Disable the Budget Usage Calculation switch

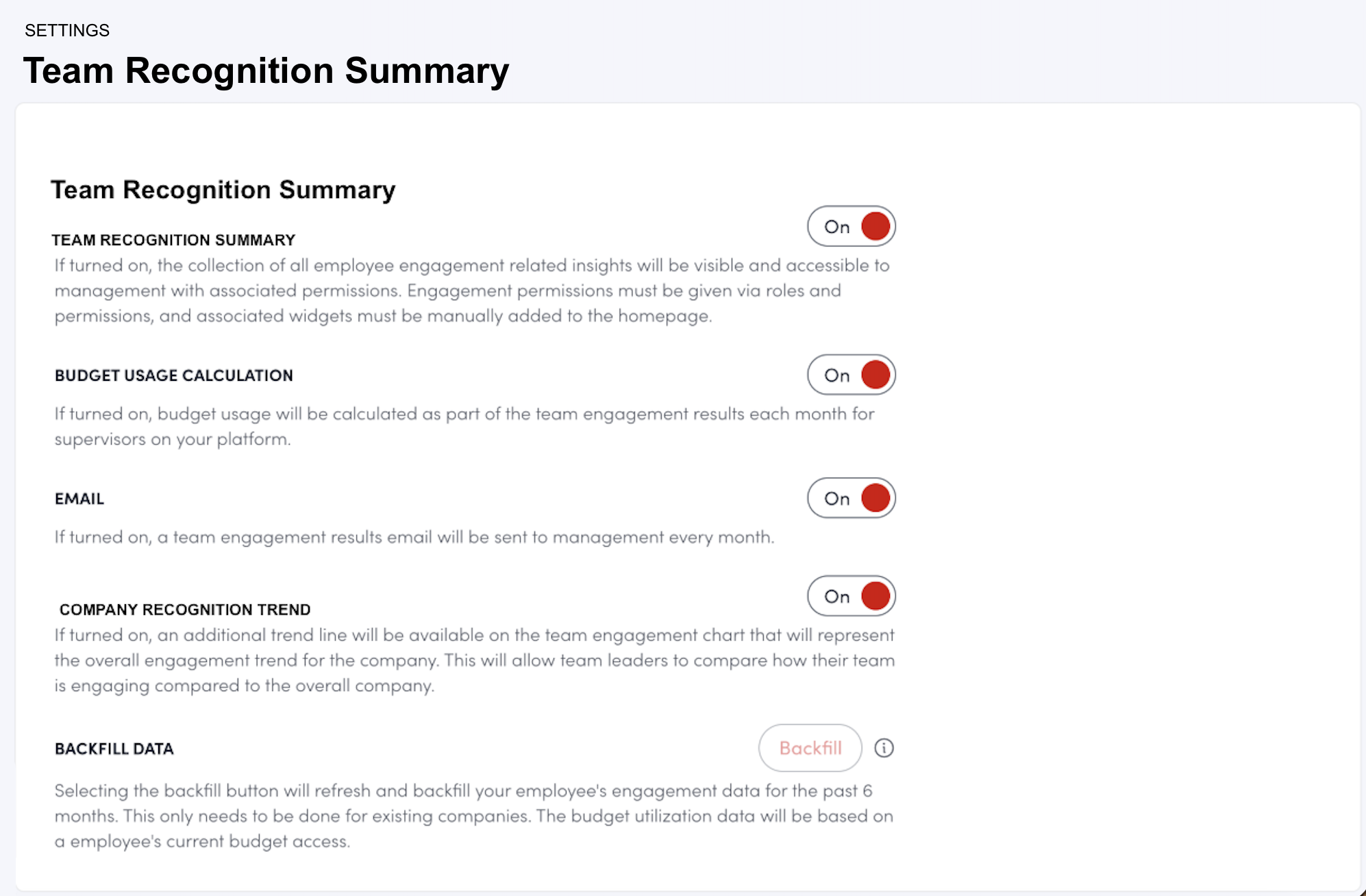point(852,375)
